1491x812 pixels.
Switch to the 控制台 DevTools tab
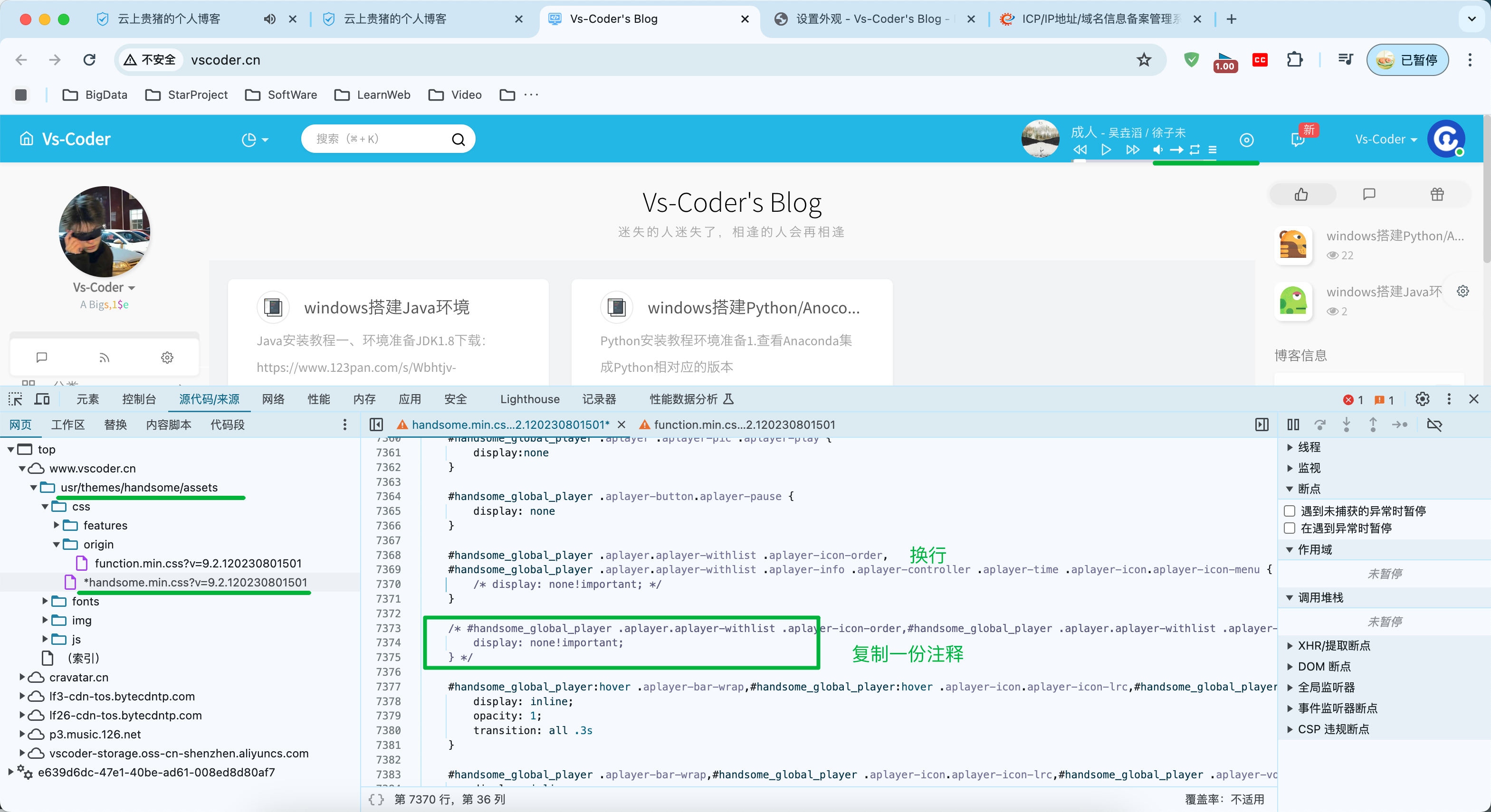click(x=139, y=399)
